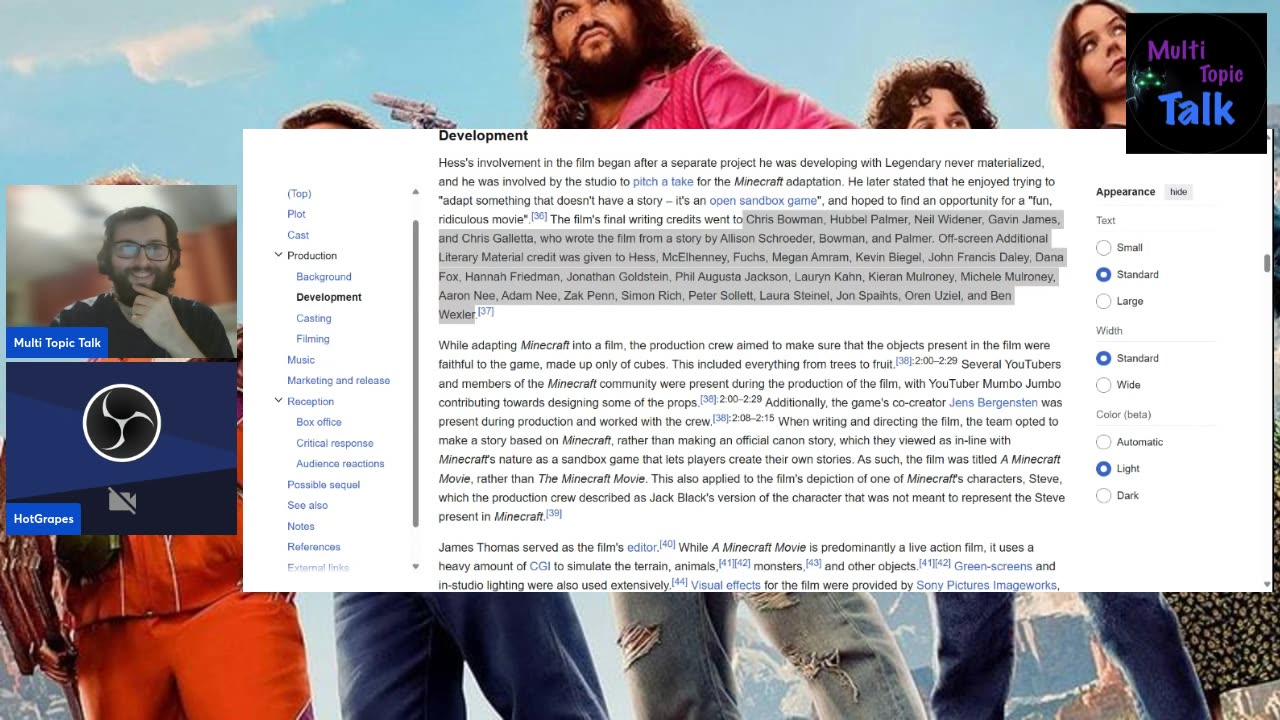Collapse the Reception section in contents
The image size is (1280, 720).
(x=279, y=401)
